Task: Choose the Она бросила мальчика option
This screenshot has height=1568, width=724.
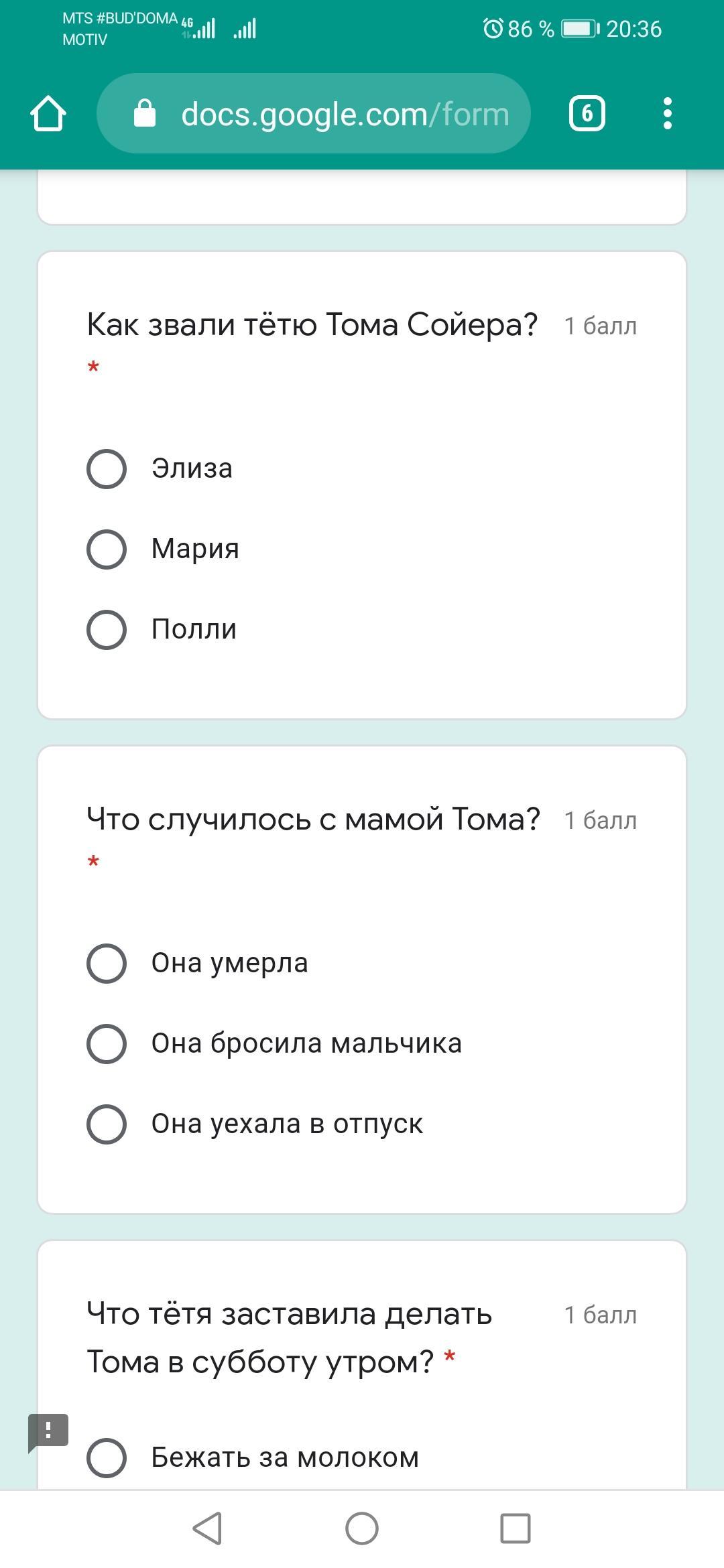Action: click(107, 1043)
